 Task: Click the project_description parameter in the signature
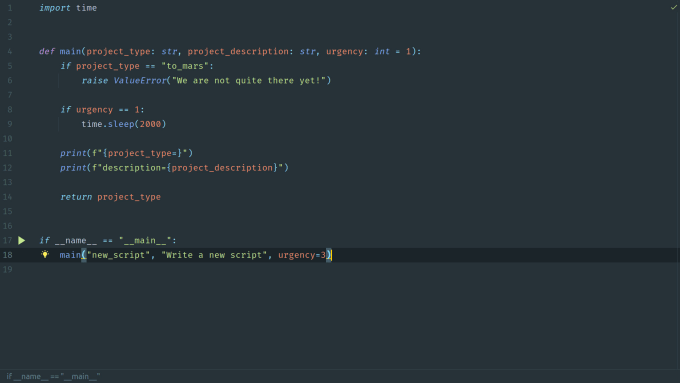point(238,51)
